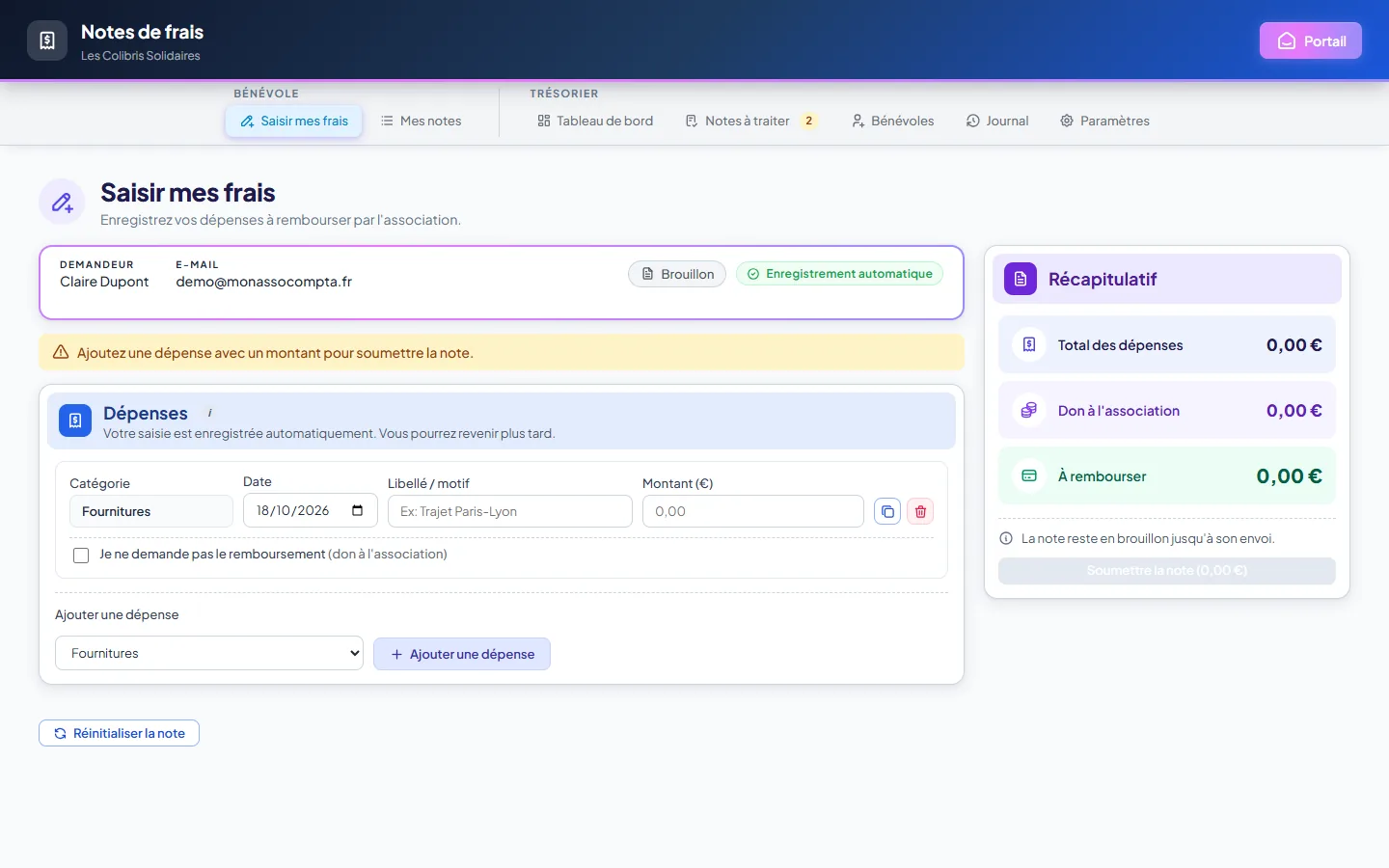
Task: Click the warning triangle icon in yellow banner
Action: pos(61,352)
